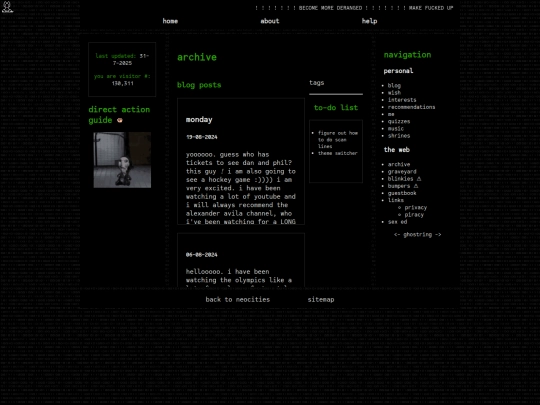Open the recommendations link
This screenshot has height=405, width=540.
click(x=411, y=107)
